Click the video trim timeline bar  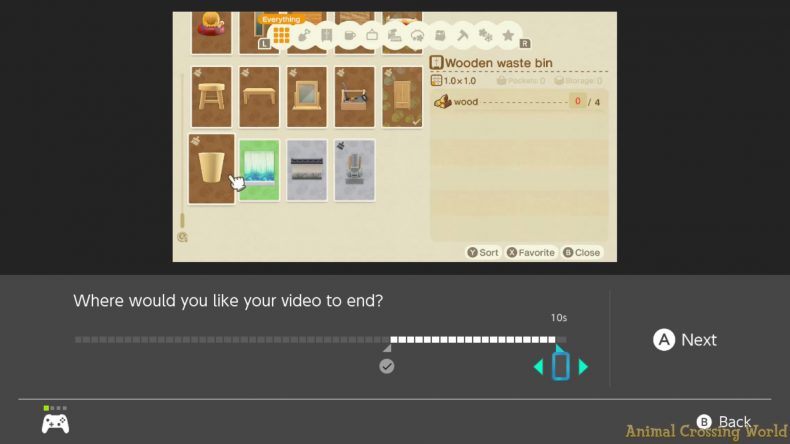(321, 340)
